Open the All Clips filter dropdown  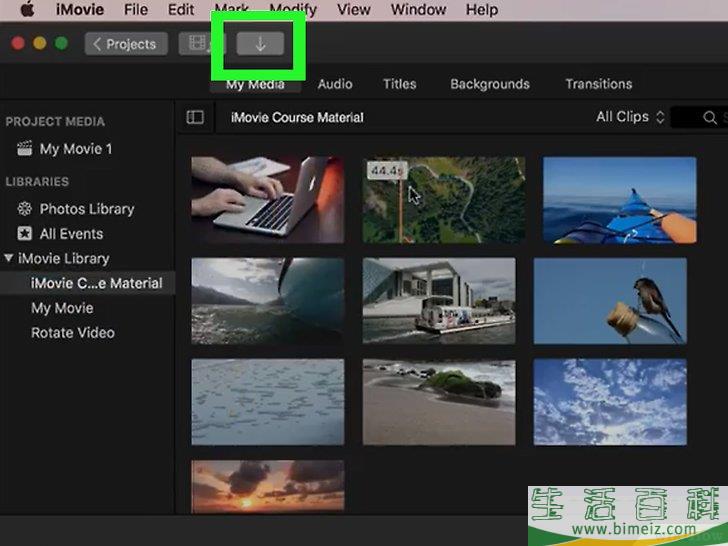(x=630, y=117)
